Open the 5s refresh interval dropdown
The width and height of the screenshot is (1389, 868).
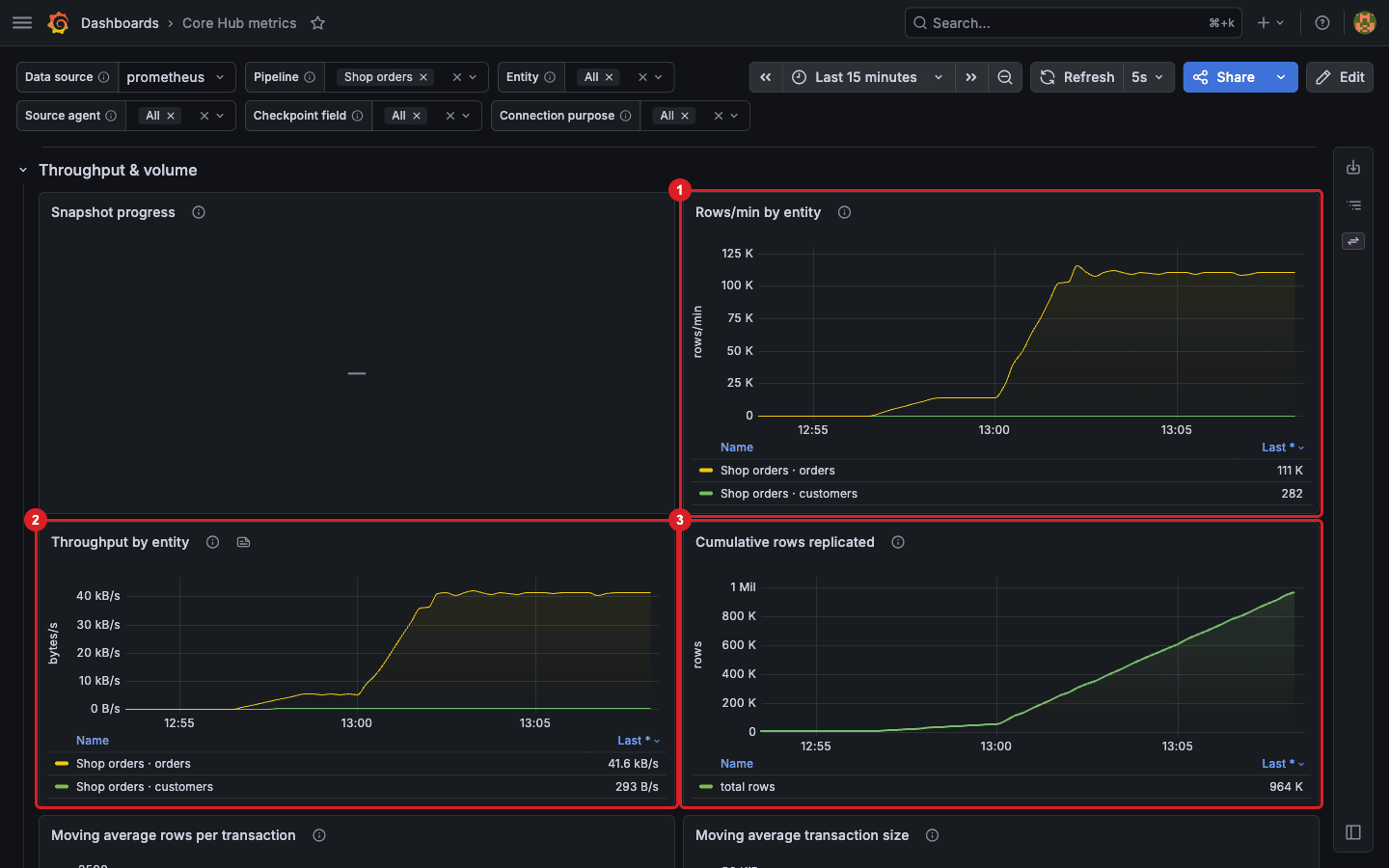(1148, 77)
